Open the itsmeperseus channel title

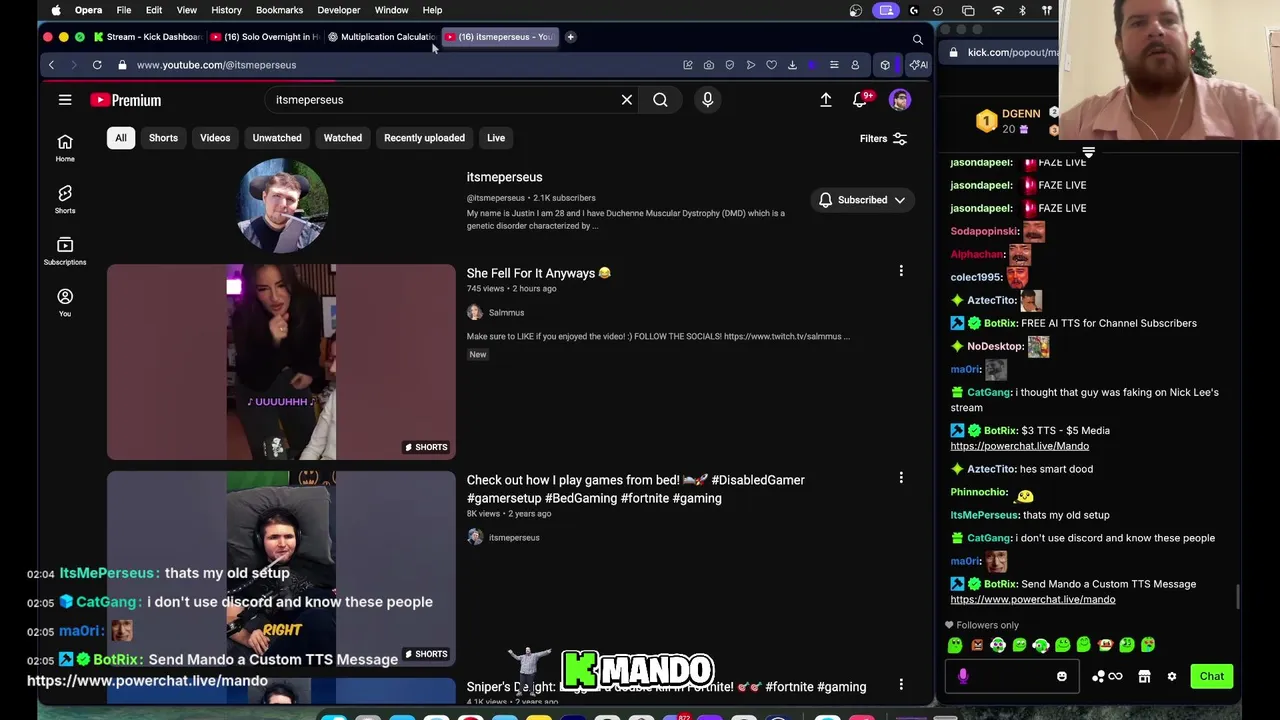point(504,177)
